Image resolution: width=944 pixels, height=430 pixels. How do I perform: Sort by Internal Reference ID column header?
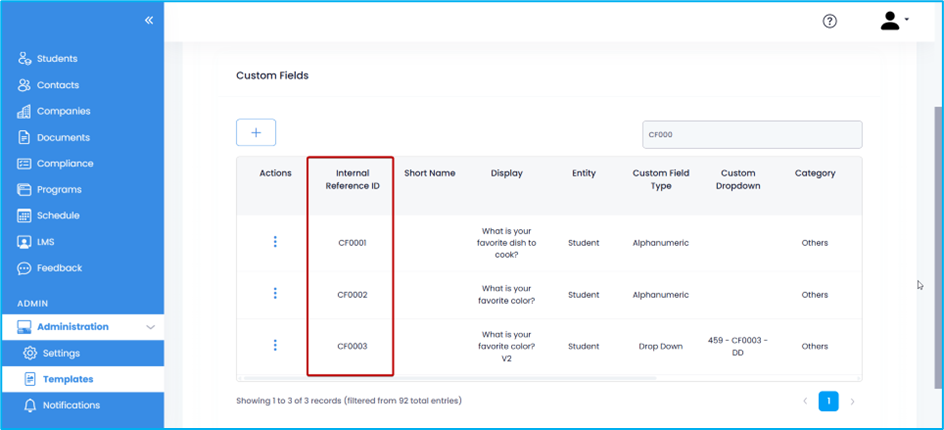click(352, 180)
